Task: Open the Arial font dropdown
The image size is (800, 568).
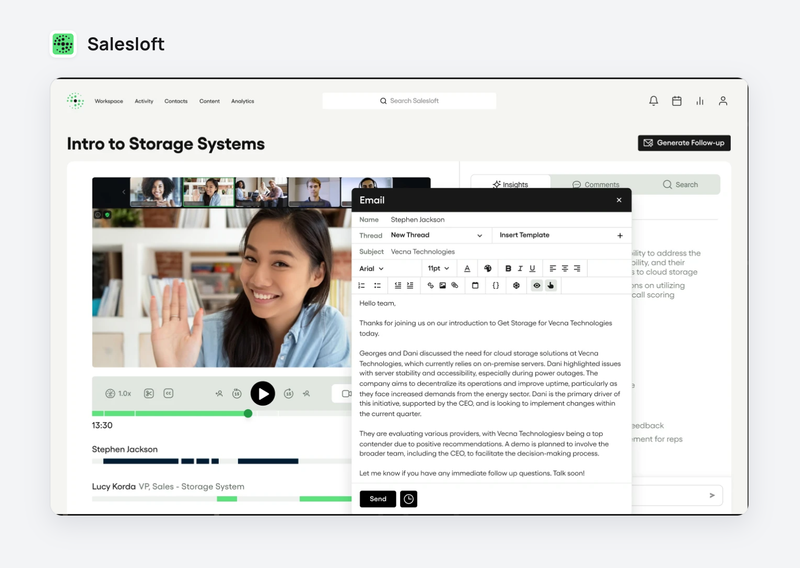Action: pos(371,268)
